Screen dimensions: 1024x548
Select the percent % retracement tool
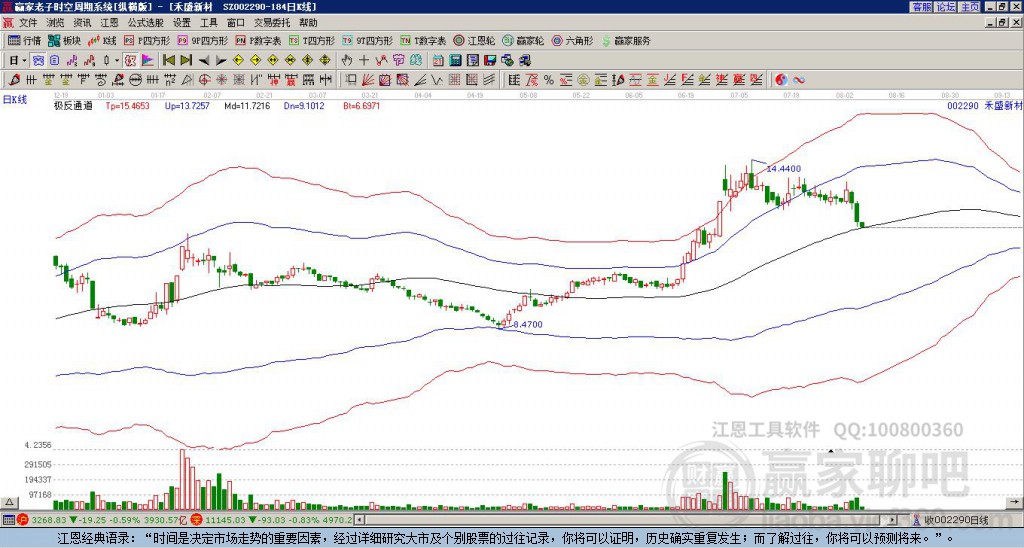pyautogui.click(x=549, y=80)
